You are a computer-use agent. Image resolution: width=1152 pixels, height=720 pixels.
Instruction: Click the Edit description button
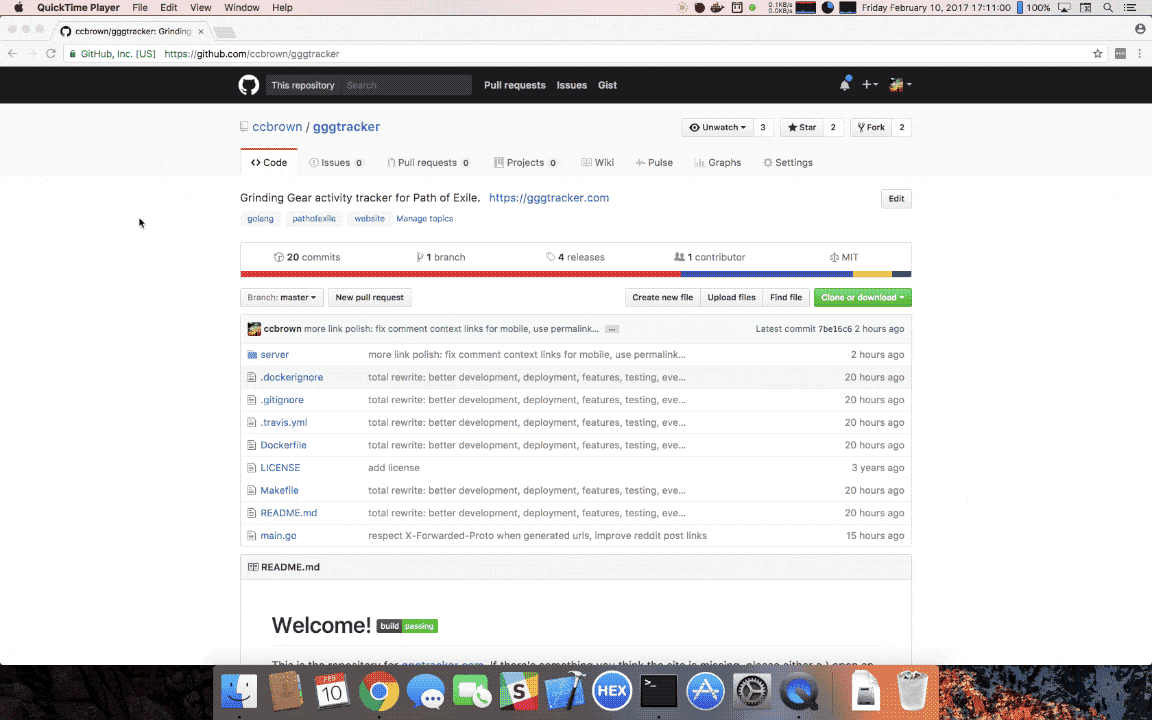pos(896,198)
